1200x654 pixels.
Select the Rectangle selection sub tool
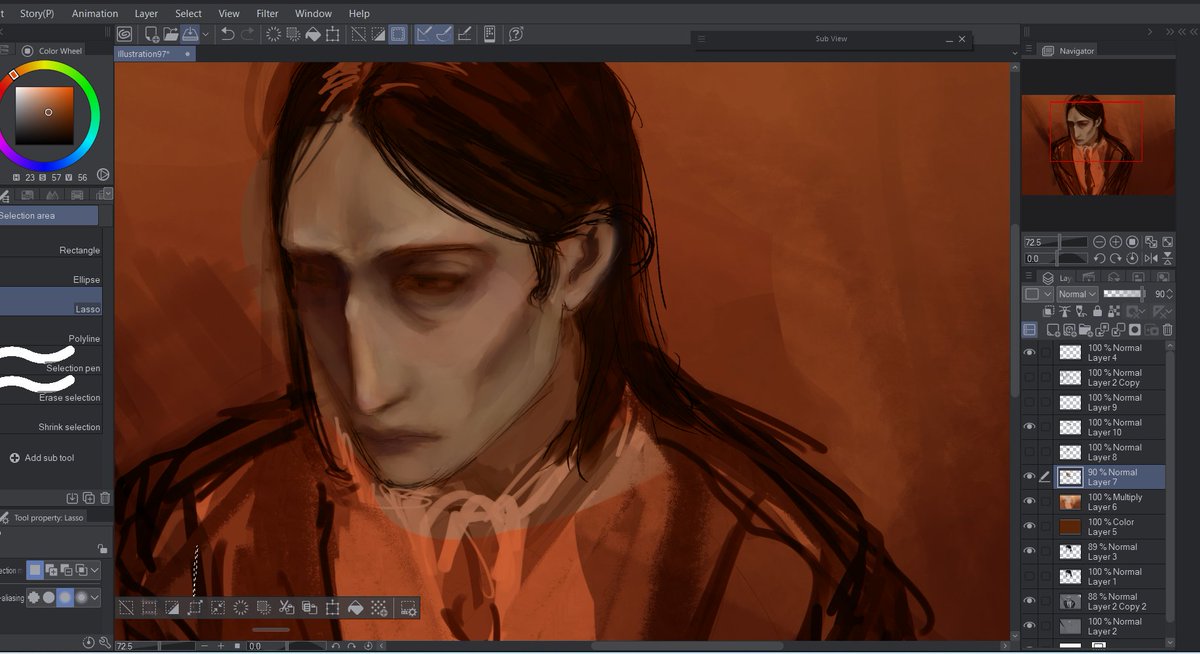pos(50,250)
